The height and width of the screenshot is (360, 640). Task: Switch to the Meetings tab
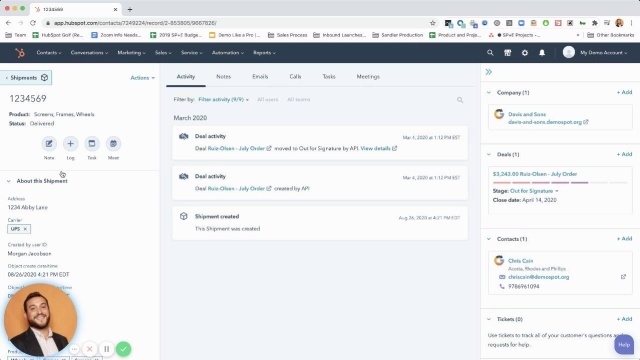pyautogui.click(x=368, y=77)
